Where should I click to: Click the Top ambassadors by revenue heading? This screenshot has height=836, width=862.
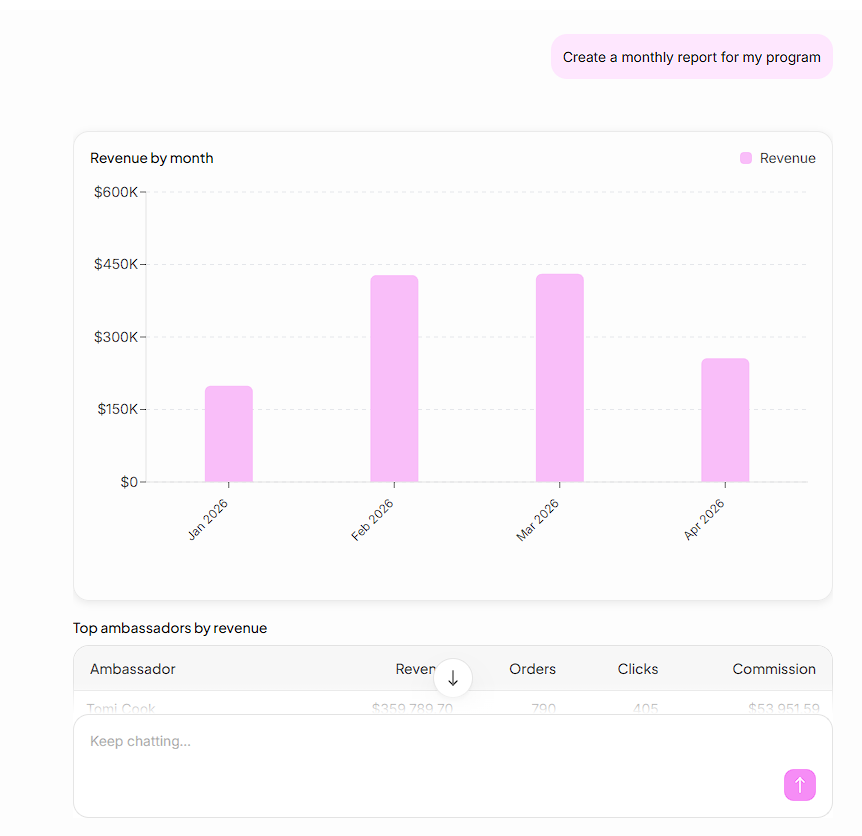170,628
